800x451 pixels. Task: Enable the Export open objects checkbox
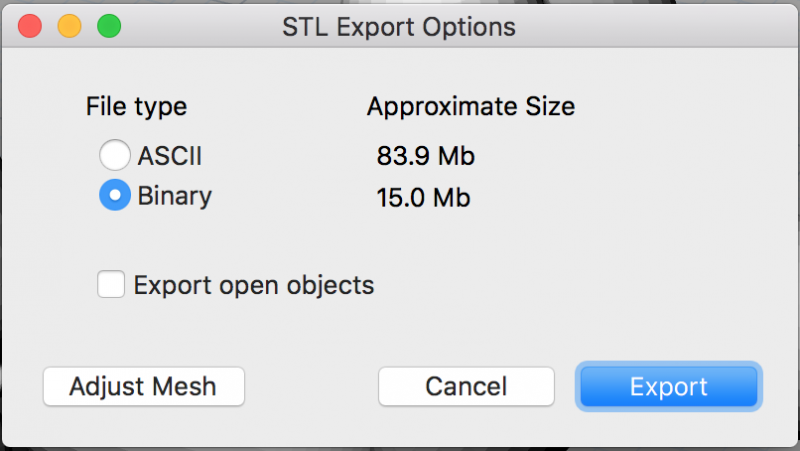pyautogui.click(x=111, y=285)
